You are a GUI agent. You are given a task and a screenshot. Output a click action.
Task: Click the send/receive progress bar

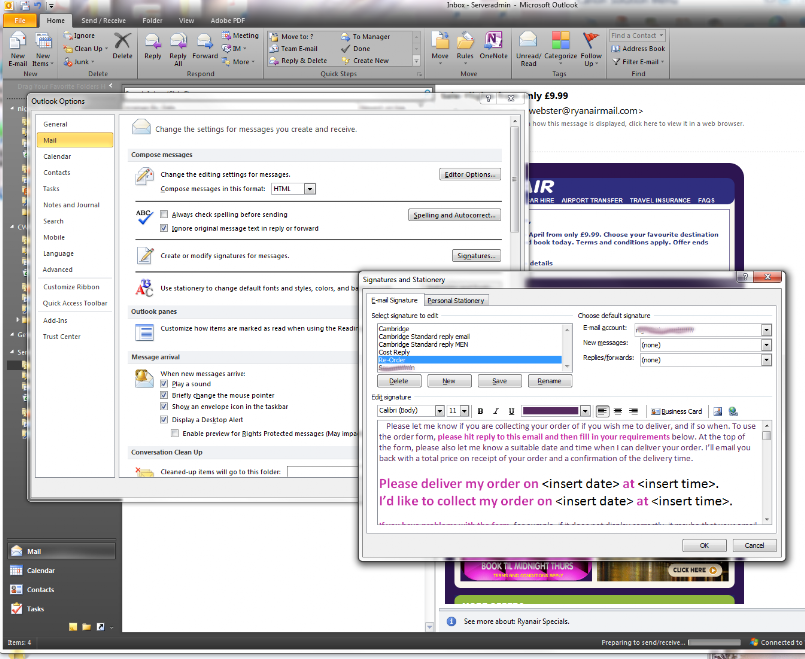[714, 642]
